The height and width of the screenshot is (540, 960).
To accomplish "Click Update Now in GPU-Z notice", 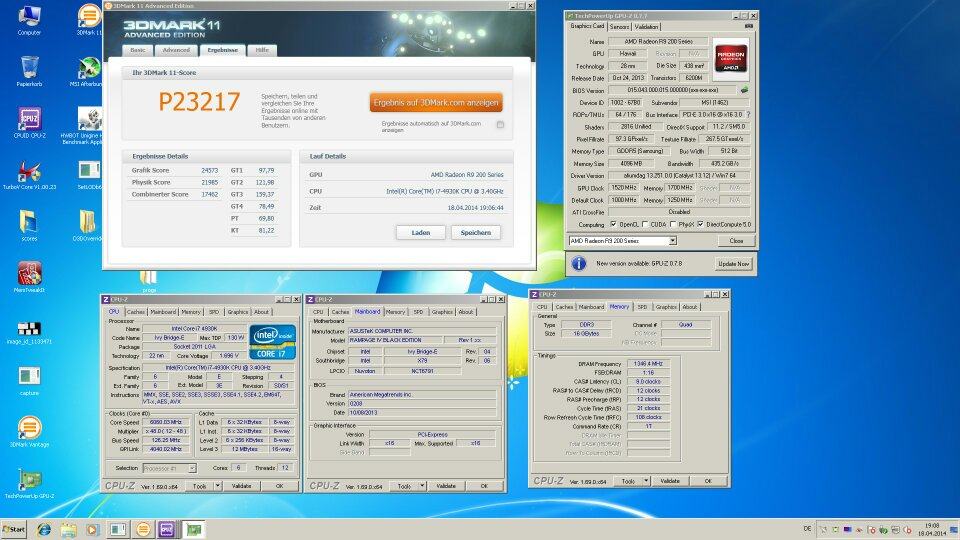I will 733,264.
